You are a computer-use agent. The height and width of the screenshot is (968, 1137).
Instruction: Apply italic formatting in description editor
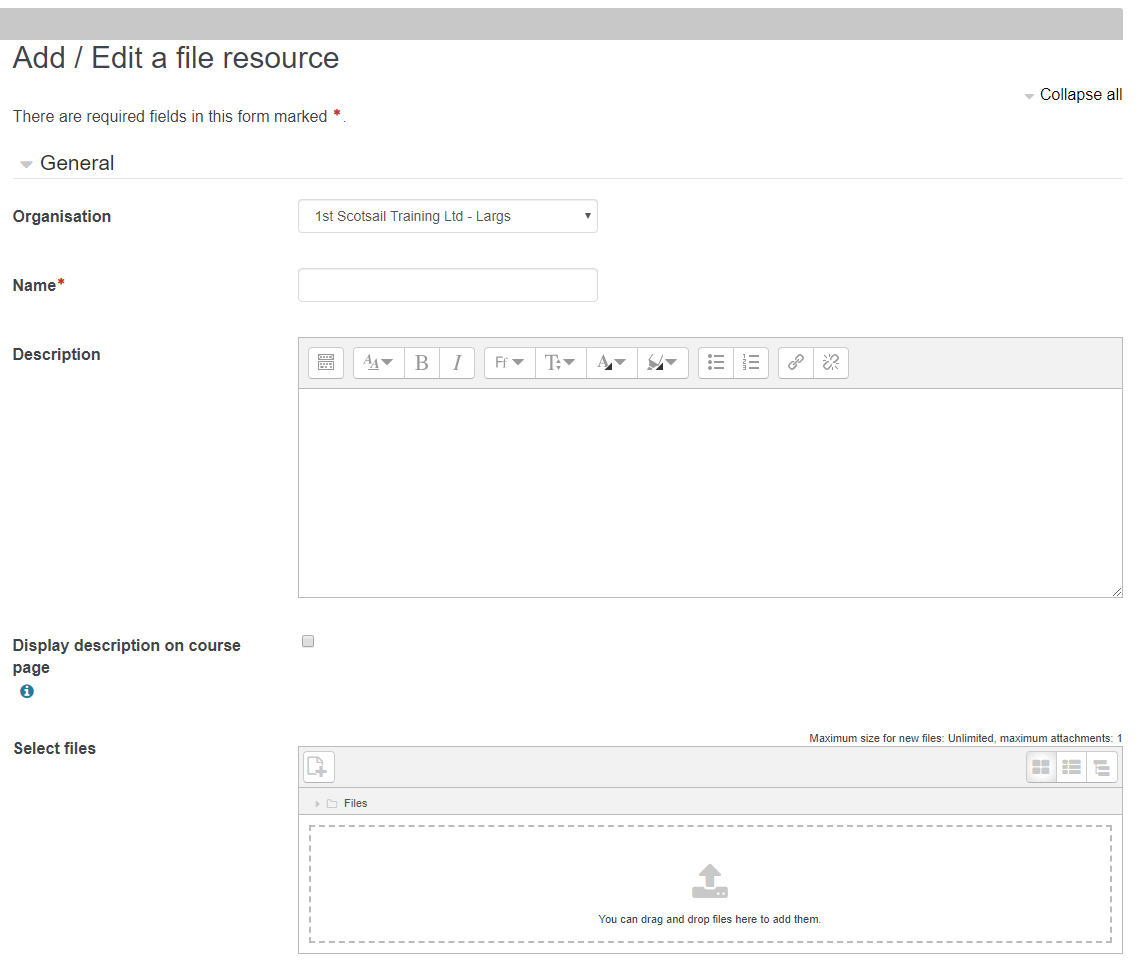pyautogui.click(x=457, y=363)
